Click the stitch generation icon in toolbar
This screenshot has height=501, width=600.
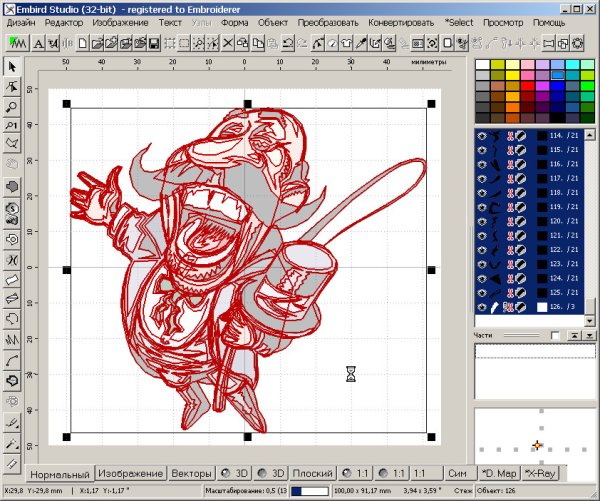[16, 42]
